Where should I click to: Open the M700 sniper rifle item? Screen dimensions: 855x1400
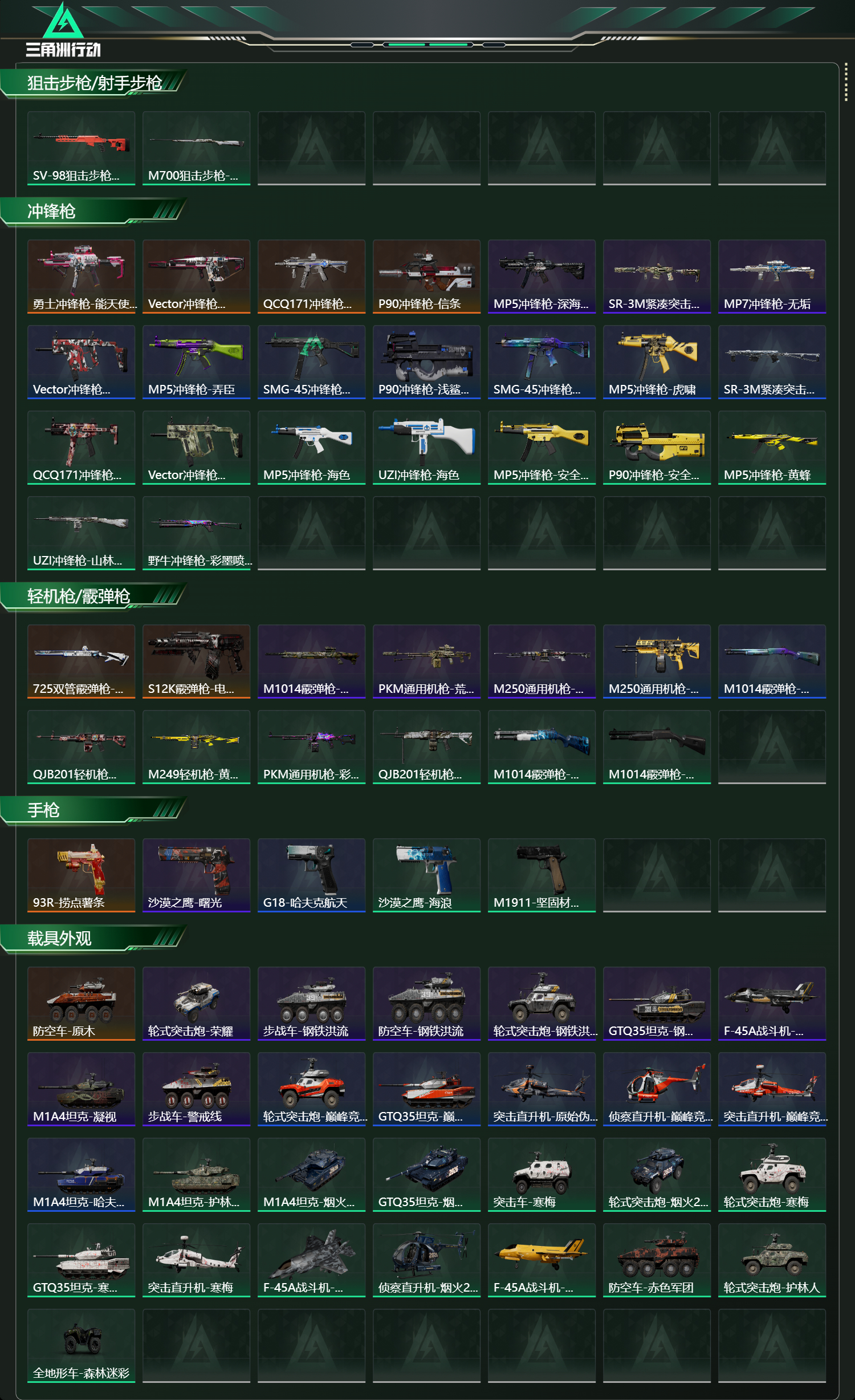(x=196, y=148)
